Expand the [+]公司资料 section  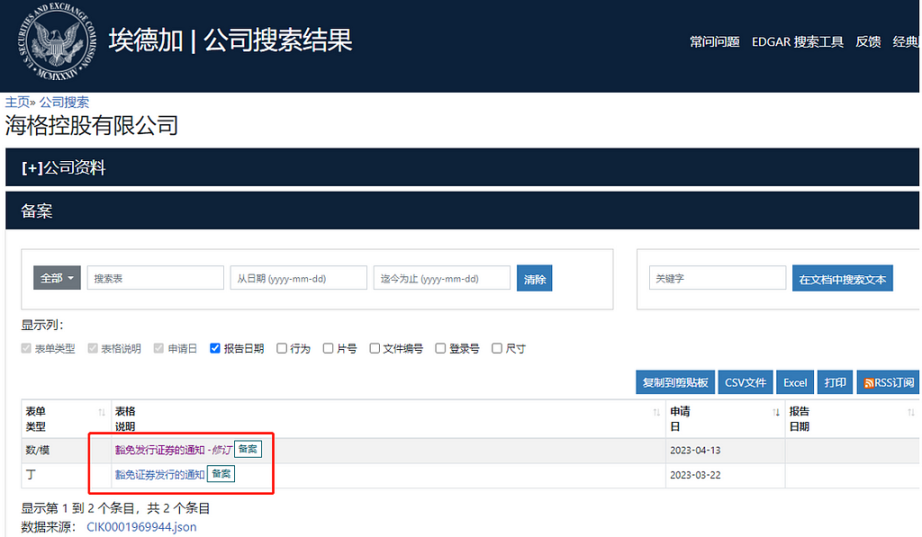click(63, 168)
